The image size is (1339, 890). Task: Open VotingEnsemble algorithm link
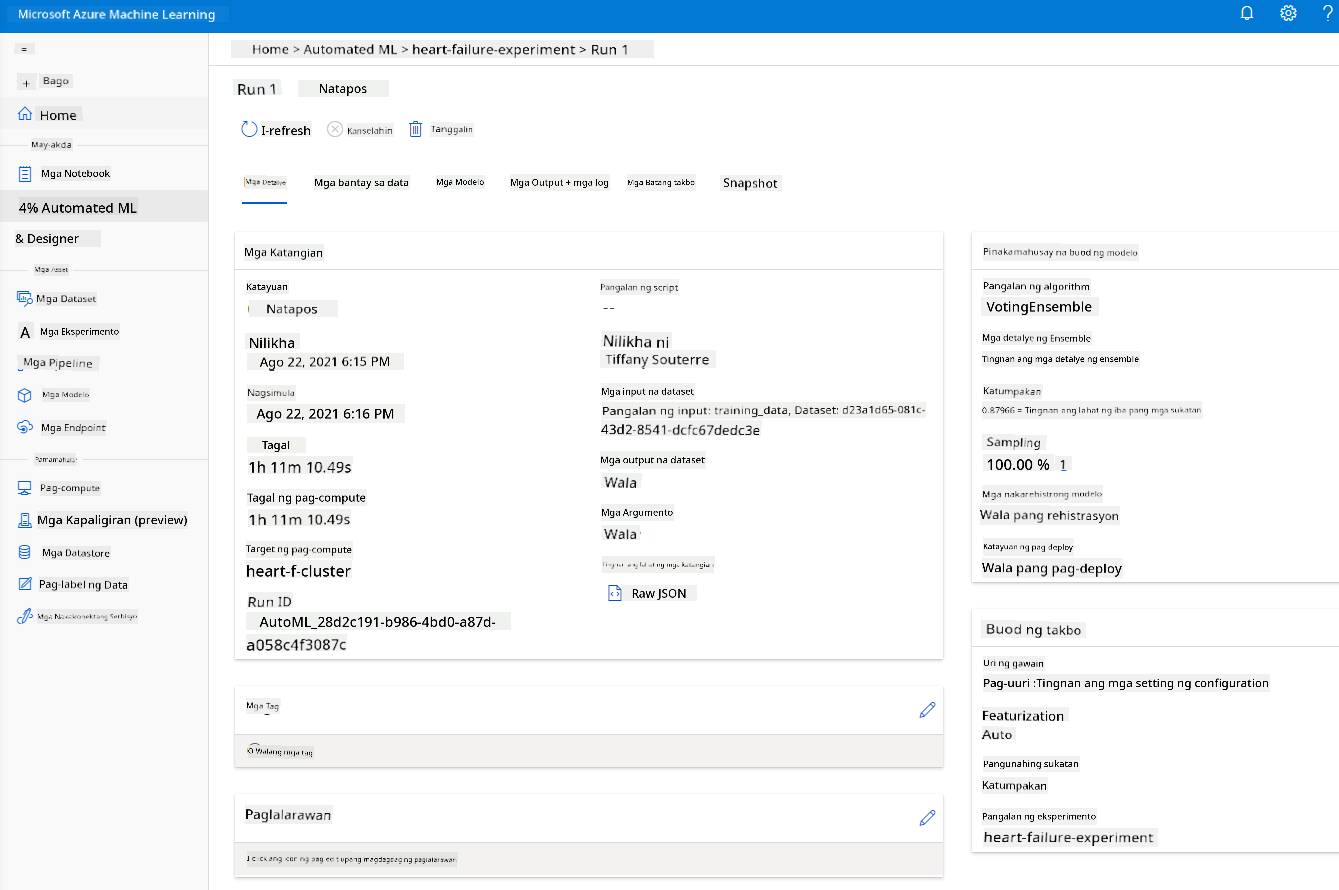click(x=1038, y=307)
